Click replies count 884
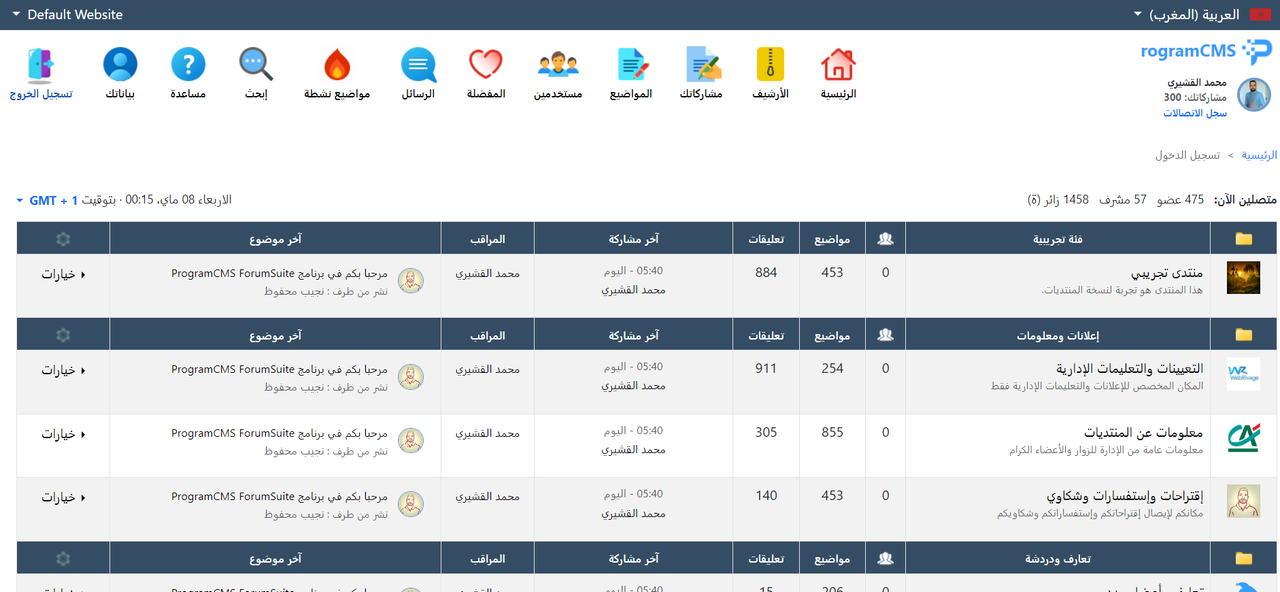1280x592 pixels. click(766, 272)
